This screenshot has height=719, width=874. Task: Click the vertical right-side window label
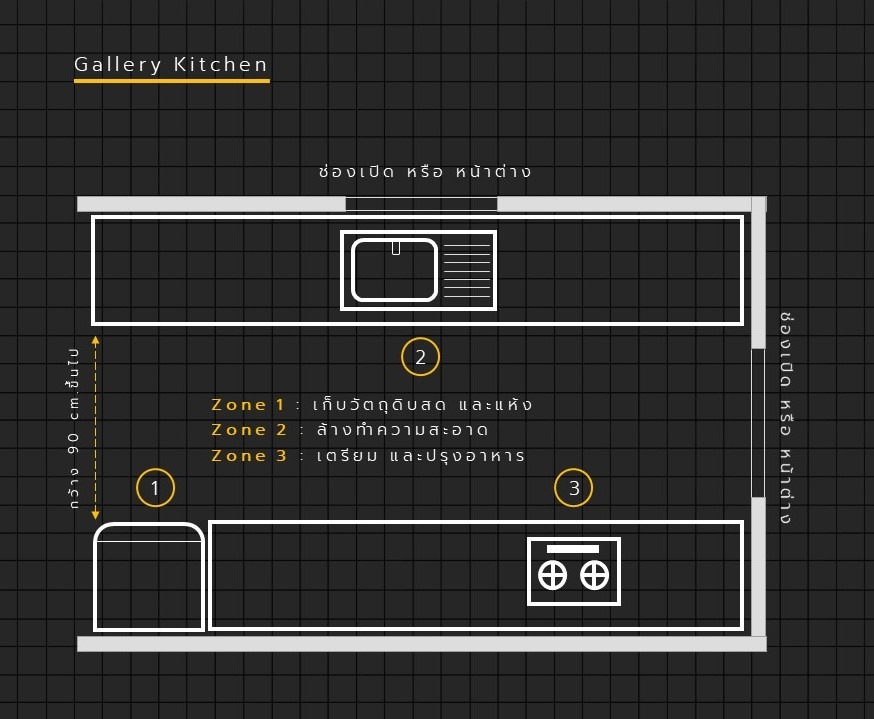click(786, 418)
